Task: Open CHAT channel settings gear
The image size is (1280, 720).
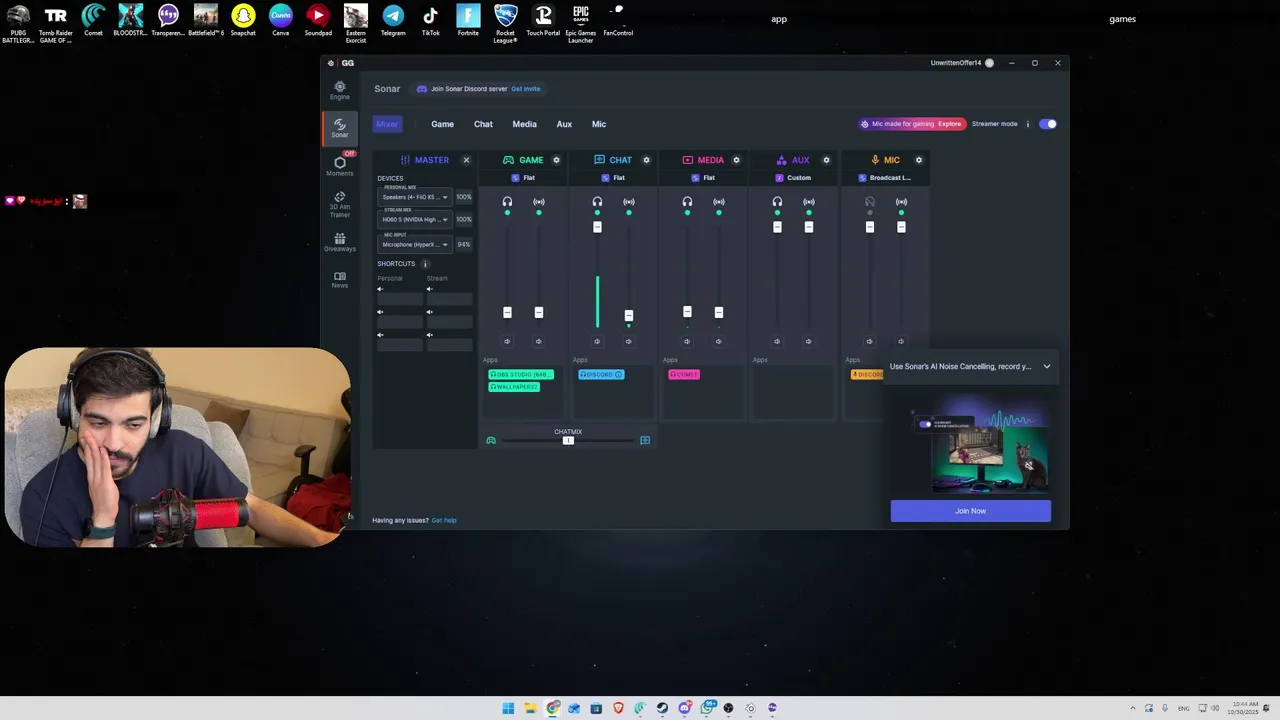Action: pyautogui.click(x=646, y=160)
